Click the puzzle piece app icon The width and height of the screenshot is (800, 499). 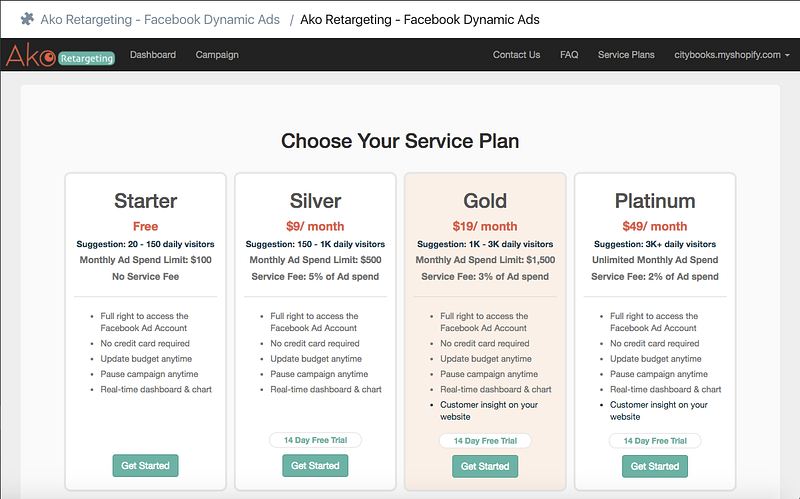[x=27, y=18]
